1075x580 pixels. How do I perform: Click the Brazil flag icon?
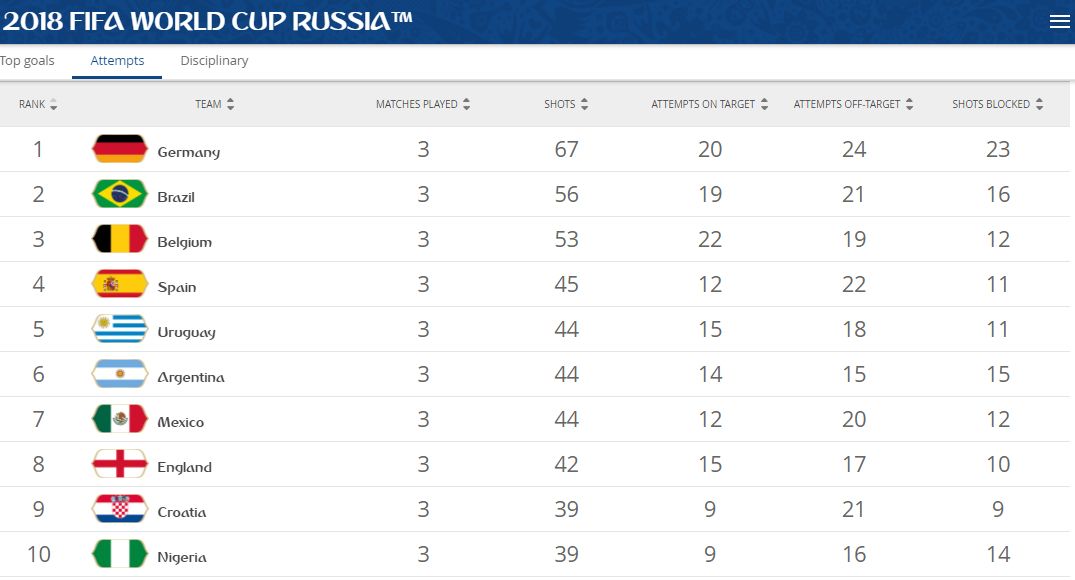click(118, 194)
